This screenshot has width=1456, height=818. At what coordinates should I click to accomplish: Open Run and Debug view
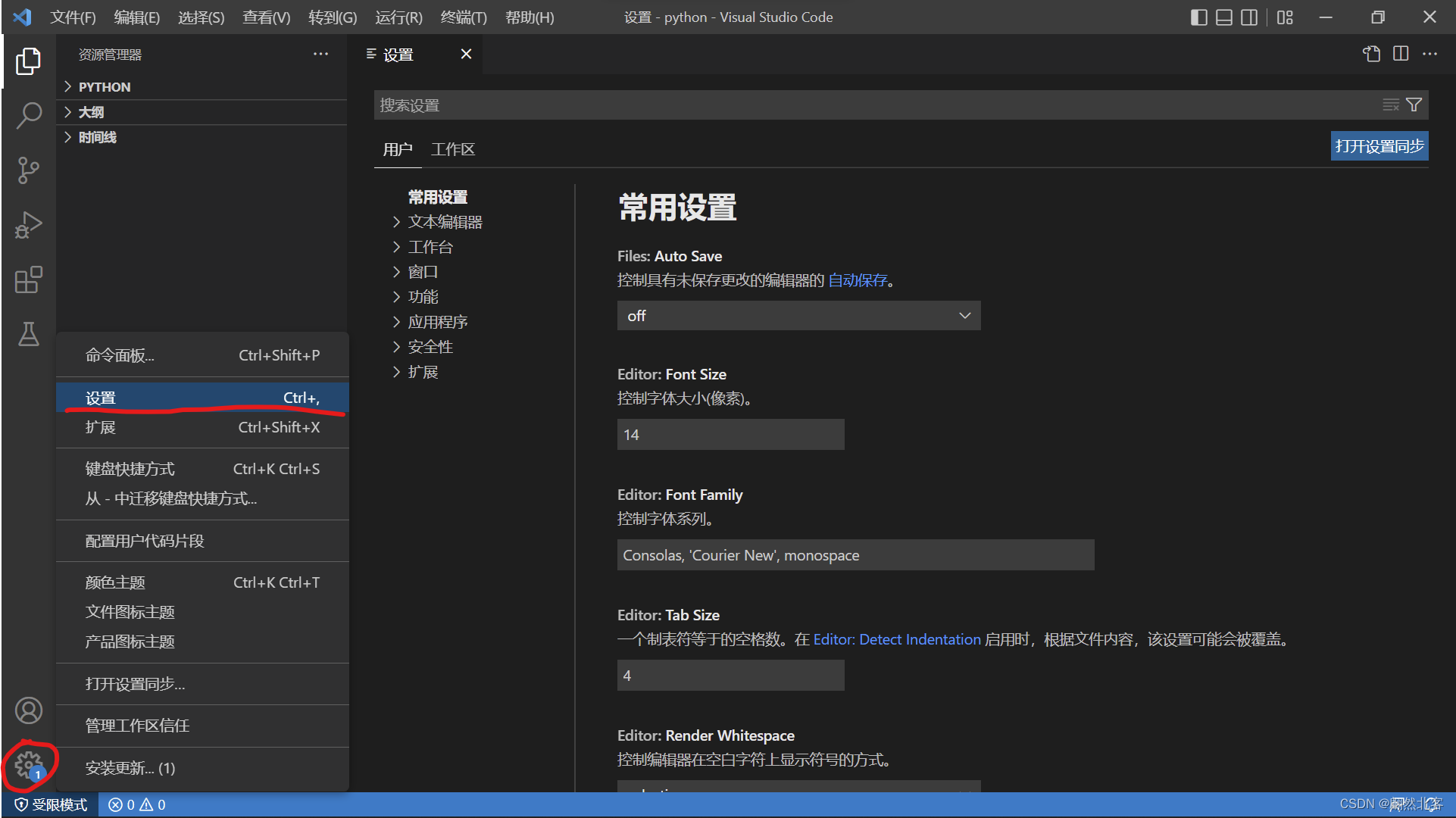[29, 225]
